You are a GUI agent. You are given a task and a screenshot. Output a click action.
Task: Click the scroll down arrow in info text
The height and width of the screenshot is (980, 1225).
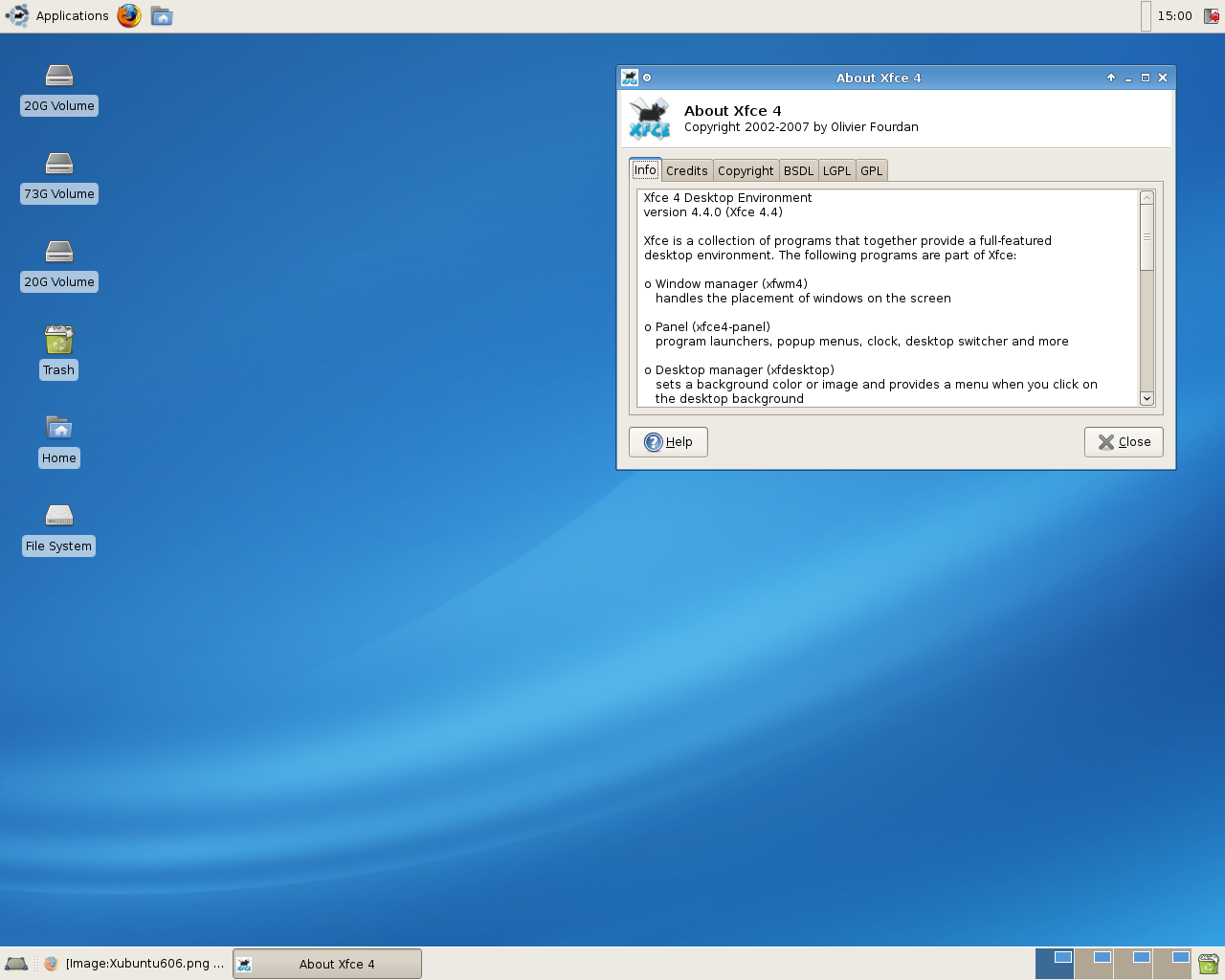click(1147, 398)
